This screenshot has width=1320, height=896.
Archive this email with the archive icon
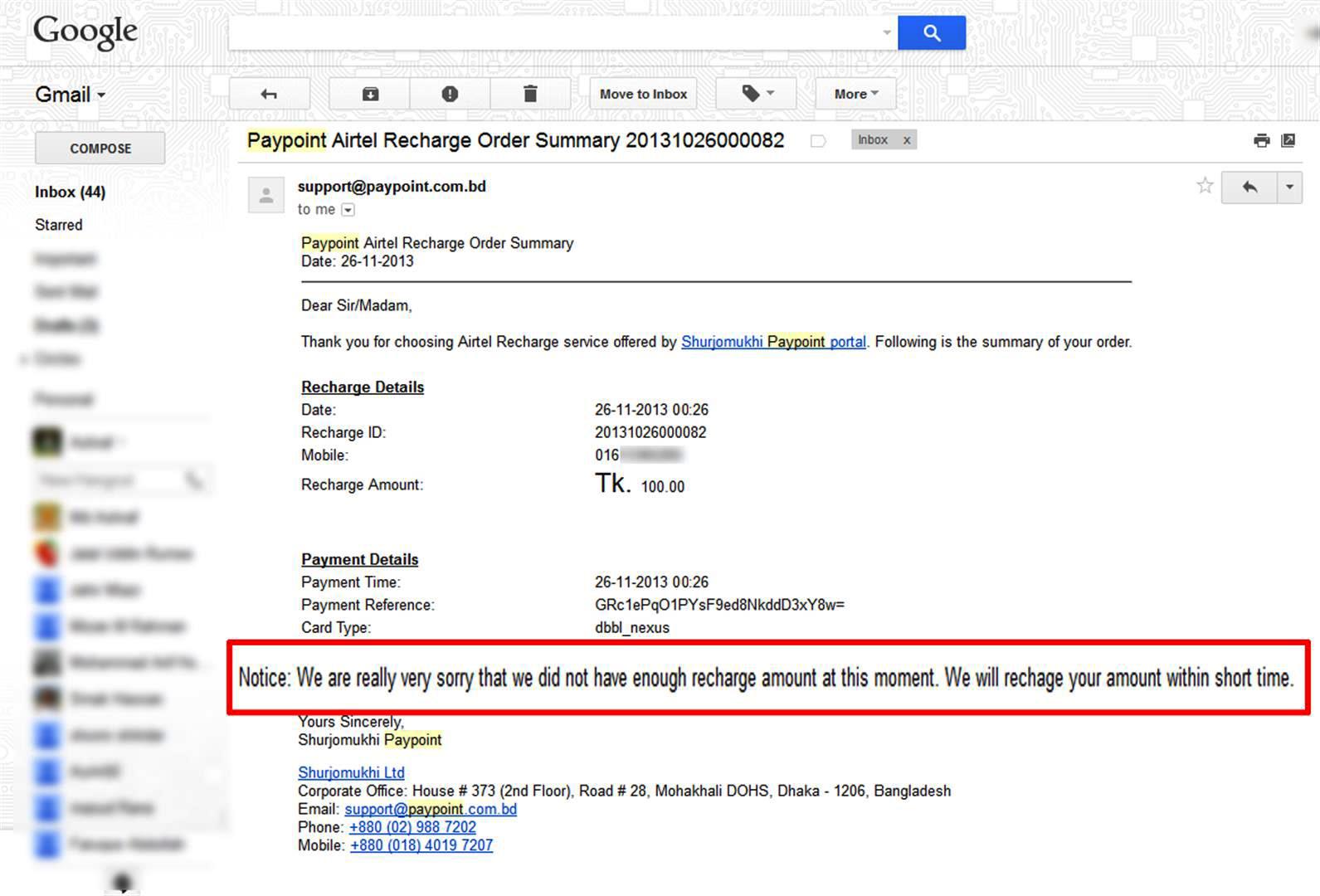coord(370,94)
